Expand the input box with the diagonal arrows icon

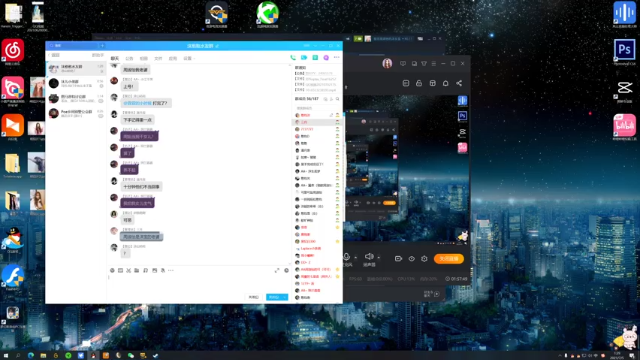pos(277,270)
